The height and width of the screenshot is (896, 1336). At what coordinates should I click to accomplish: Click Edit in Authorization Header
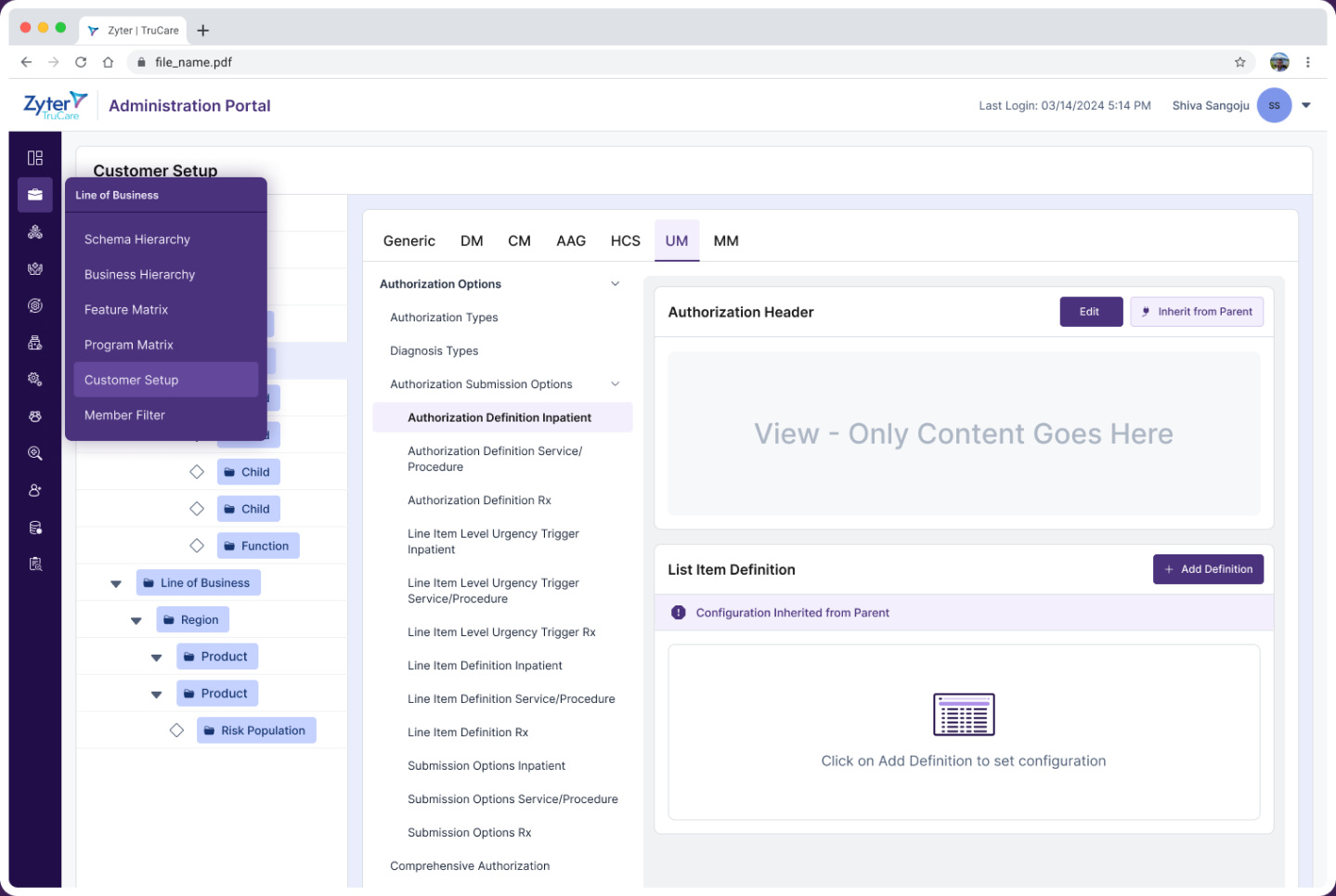pos(1091,312)
